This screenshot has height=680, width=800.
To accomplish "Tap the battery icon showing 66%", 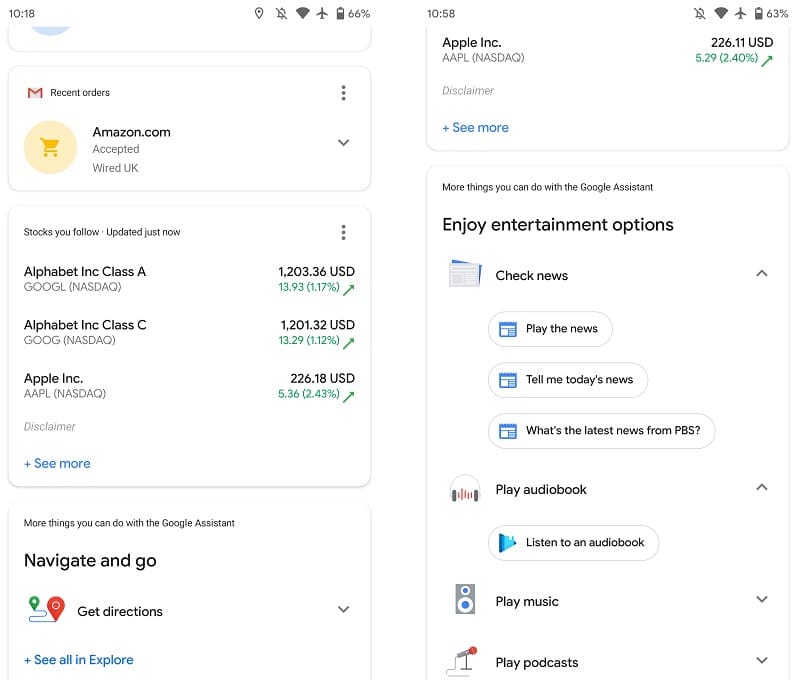I will click(340, 13).
